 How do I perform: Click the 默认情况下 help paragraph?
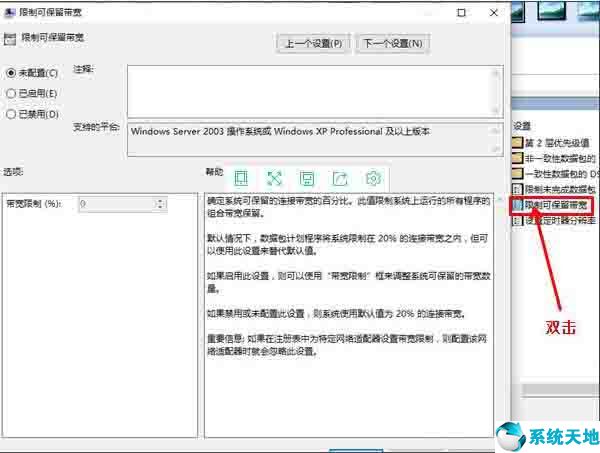[x=347, y=244]
